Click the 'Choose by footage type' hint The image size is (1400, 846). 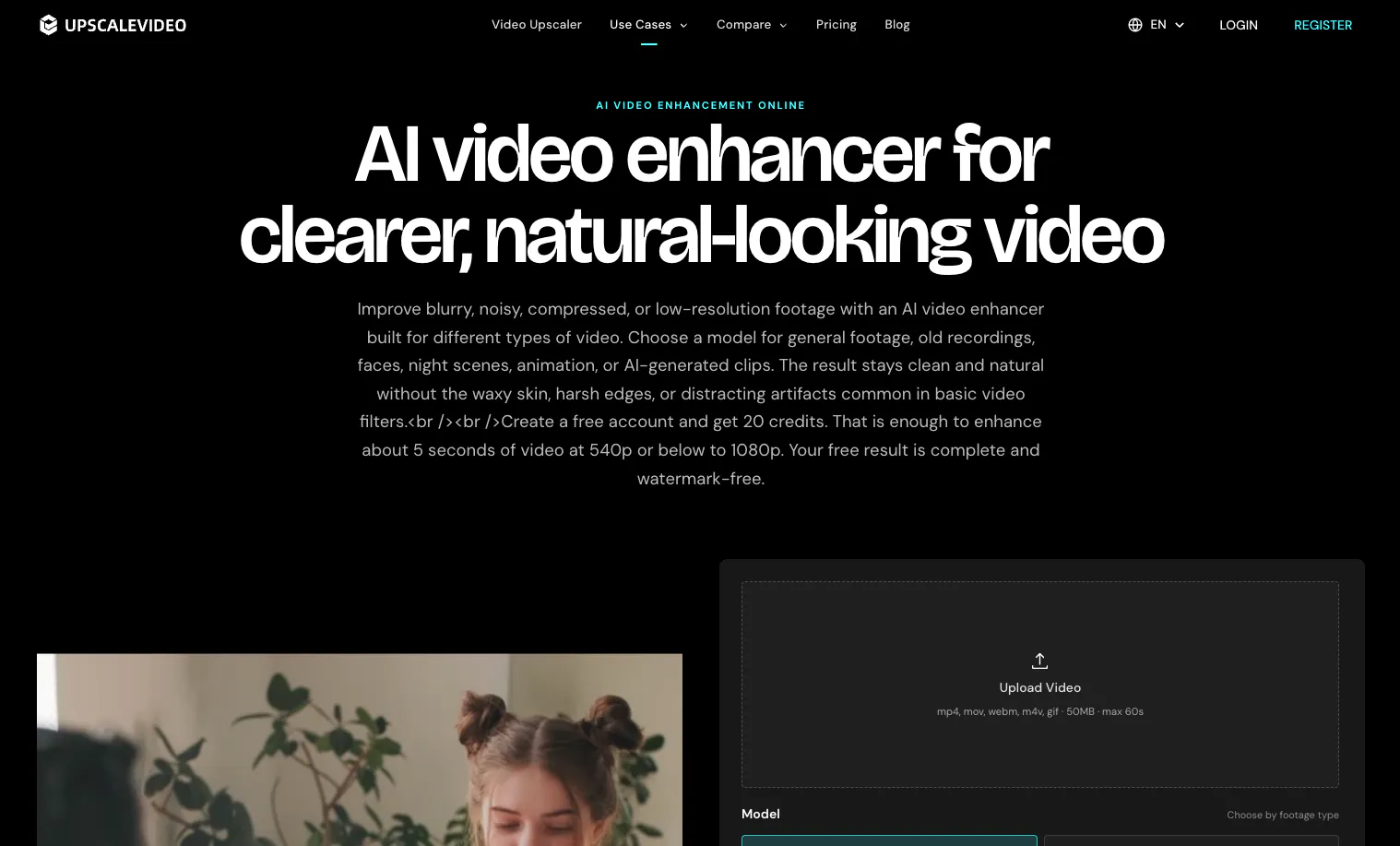[x=1283, y=815]
